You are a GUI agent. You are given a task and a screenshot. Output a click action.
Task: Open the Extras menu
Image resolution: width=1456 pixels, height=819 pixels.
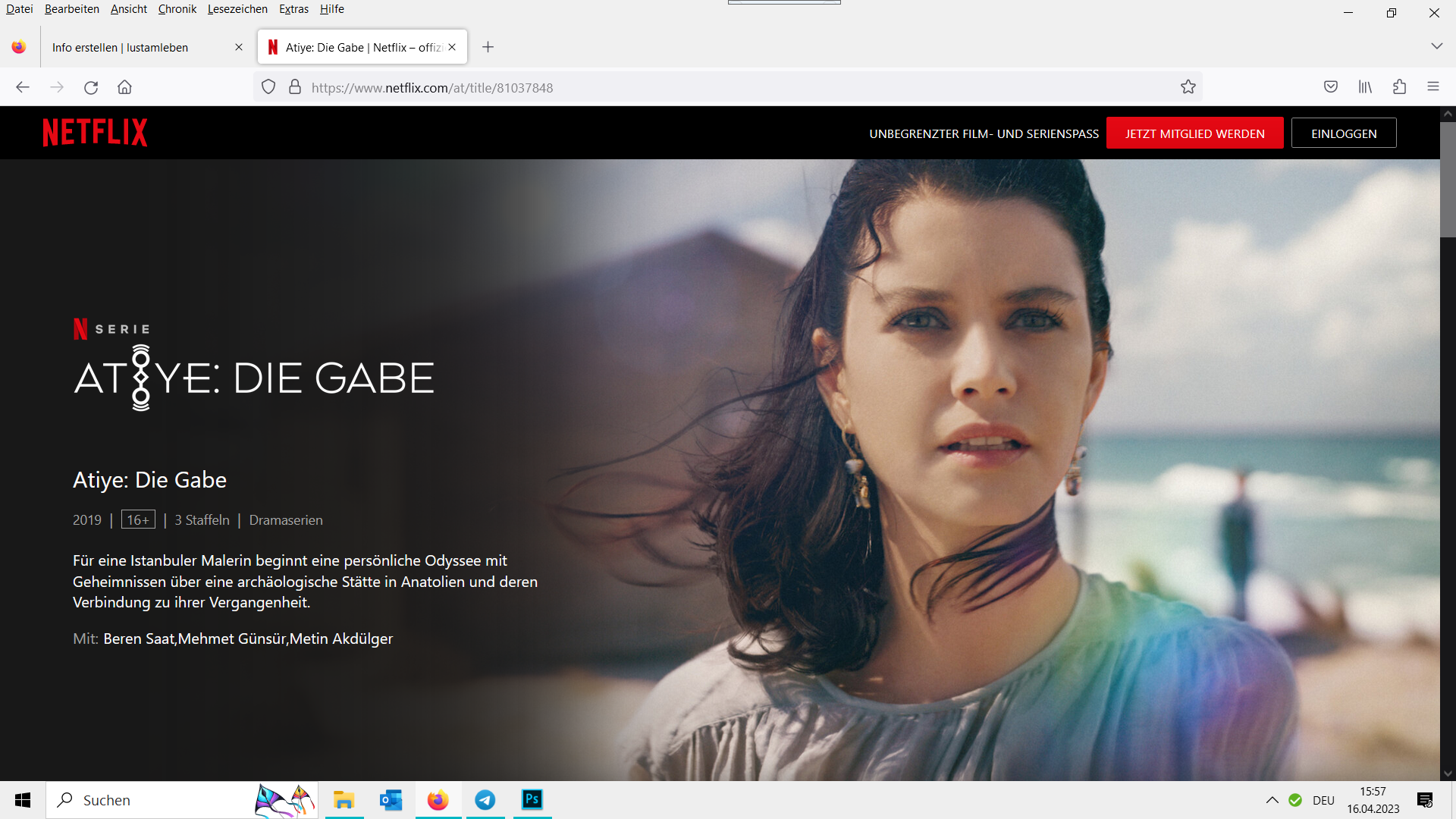tap(293, 9)
